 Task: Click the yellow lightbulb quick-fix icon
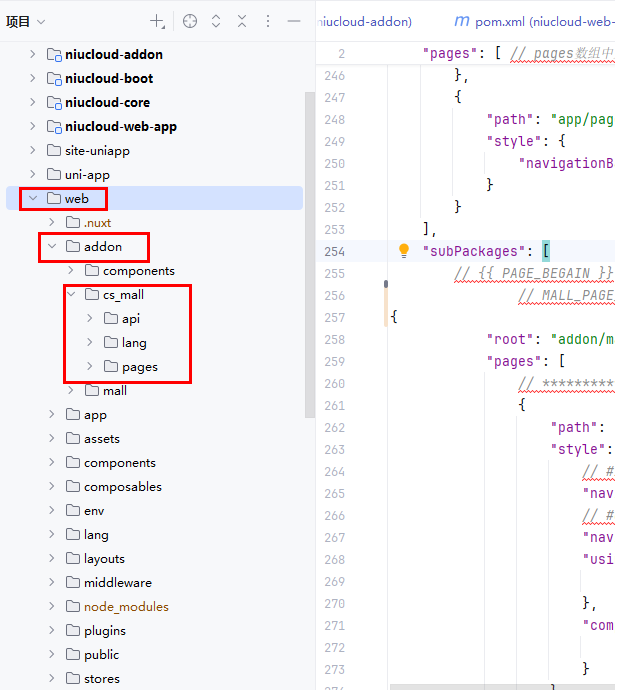[404, 251]
